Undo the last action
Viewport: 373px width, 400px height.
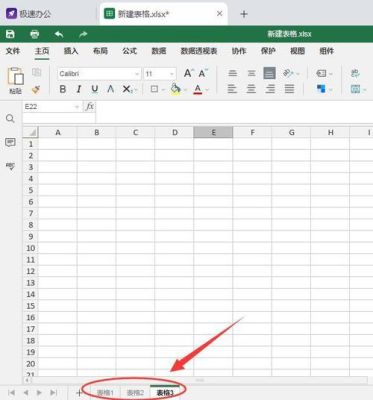click(x=59, y=34)
